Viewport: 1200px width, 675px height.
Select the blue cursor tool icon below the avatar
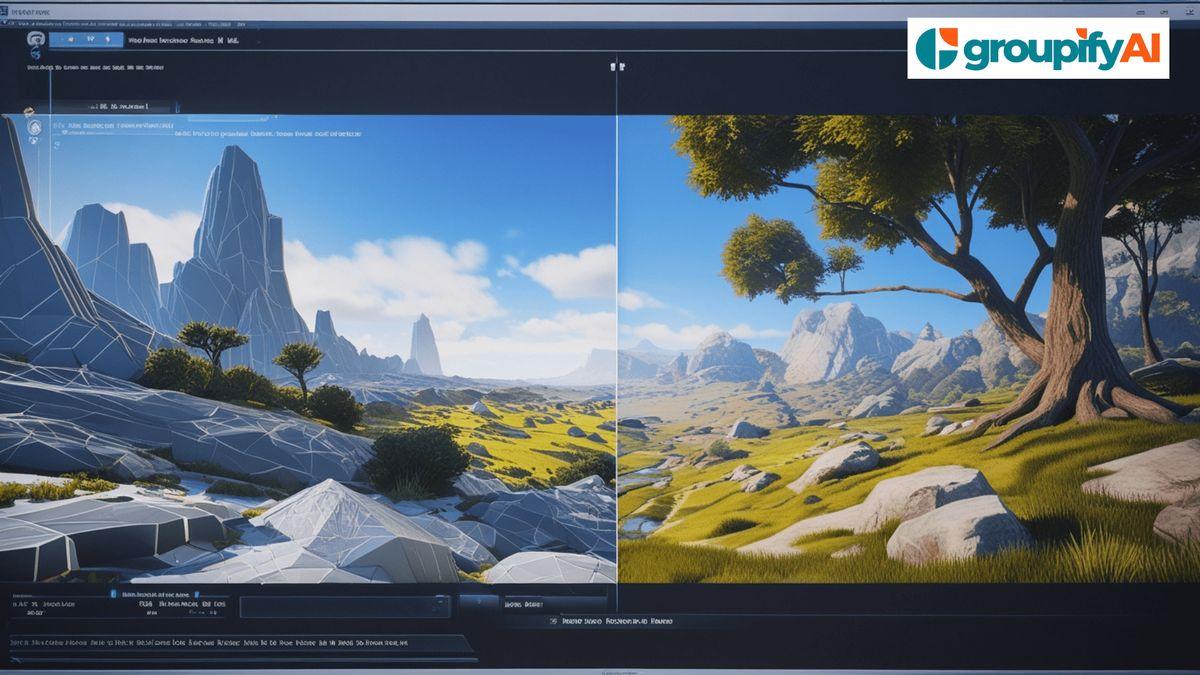coord(34,55)
